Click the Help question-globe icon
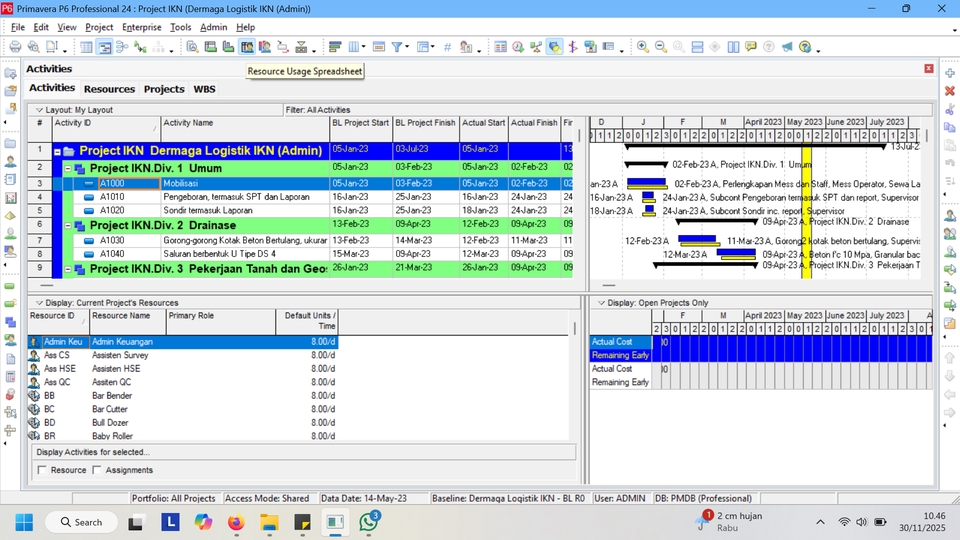This screenshot has width=960, height=540. point(805,47)
